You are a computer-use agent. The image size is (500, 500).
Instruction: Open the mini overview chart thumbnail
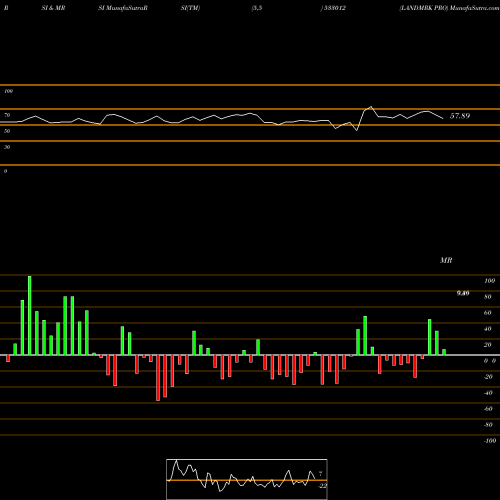247,479
